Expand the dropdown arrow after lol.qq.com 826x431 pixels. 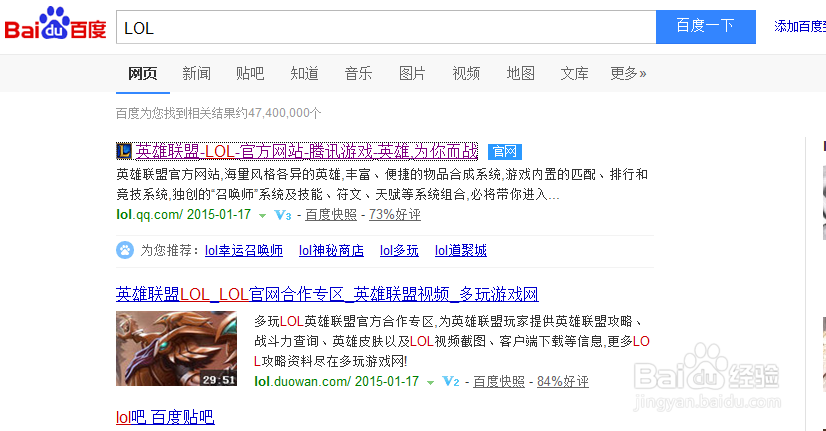(262, 216)
